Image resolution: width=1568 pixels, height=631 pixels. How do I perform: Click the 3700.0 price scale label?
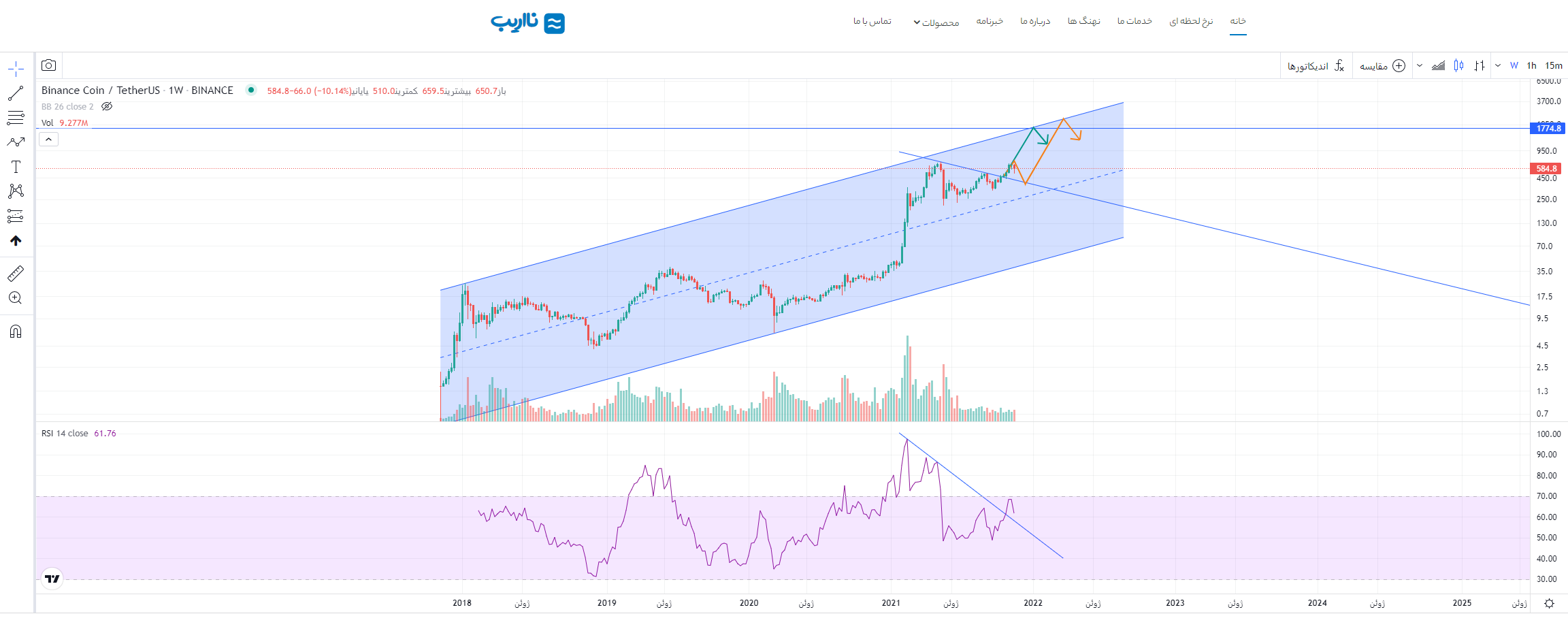coord(1548,101)
